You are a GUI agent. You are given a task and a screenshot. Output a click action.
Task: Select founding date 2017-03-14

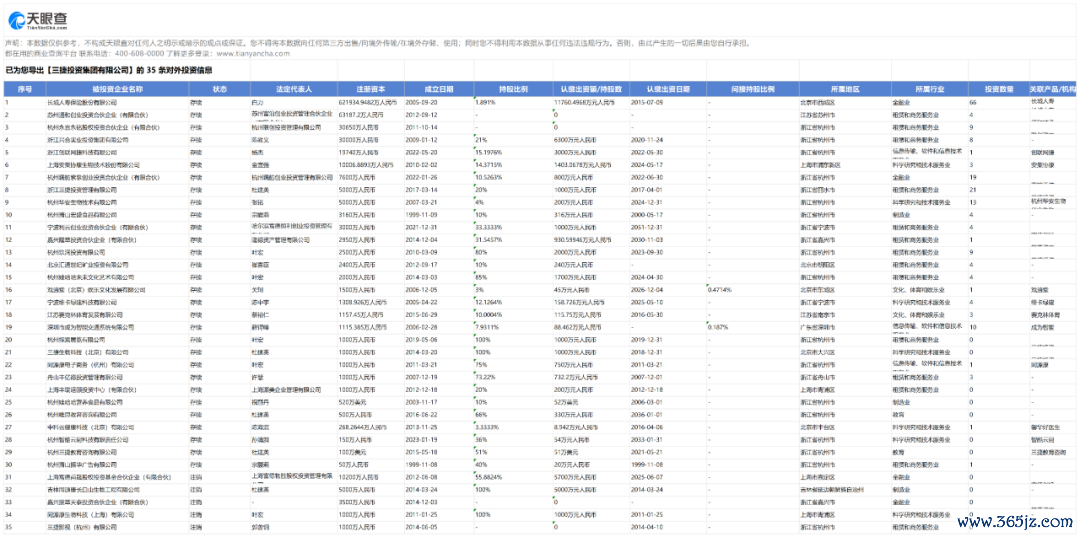(x=422, y=190)
